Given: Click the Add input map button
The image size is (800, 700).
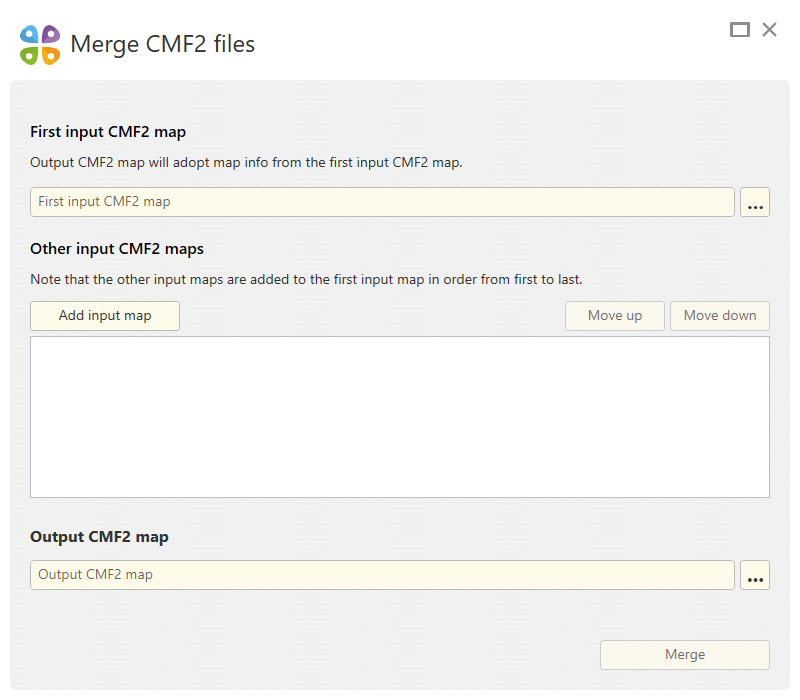Looking at the screenshot, I should (105, 316).
